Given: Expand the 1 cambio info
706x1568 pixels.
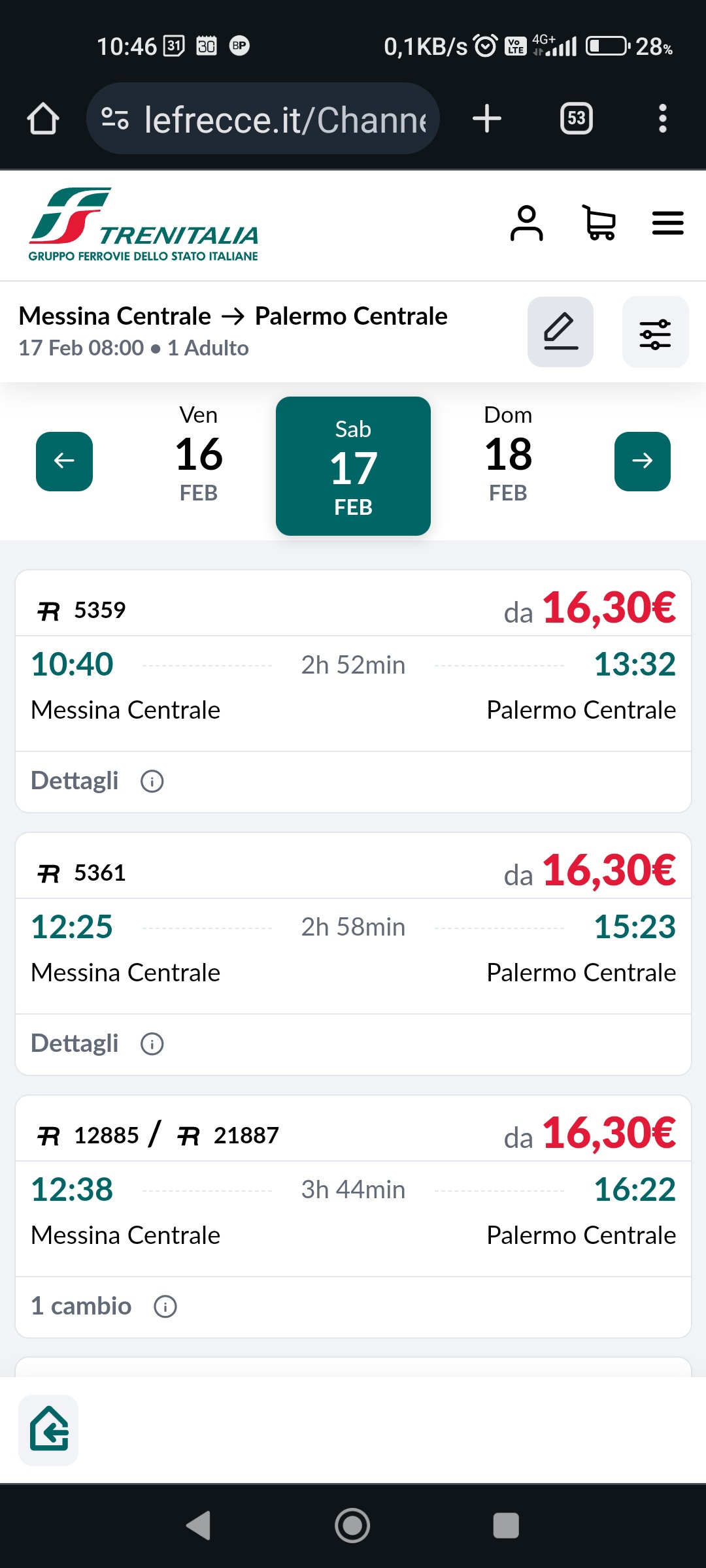Looking at the screenshot, I should click(104, 1307).
